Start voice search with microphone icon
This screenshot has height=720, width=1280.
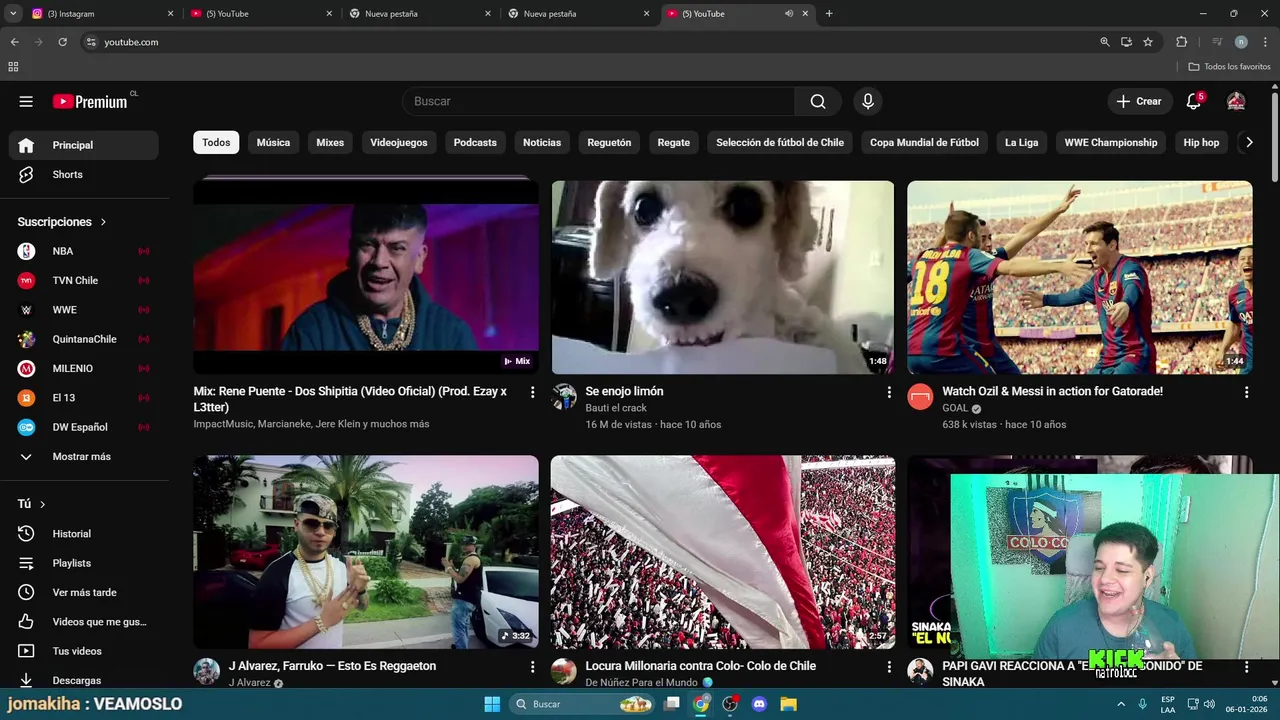click(x=868, y=101)
